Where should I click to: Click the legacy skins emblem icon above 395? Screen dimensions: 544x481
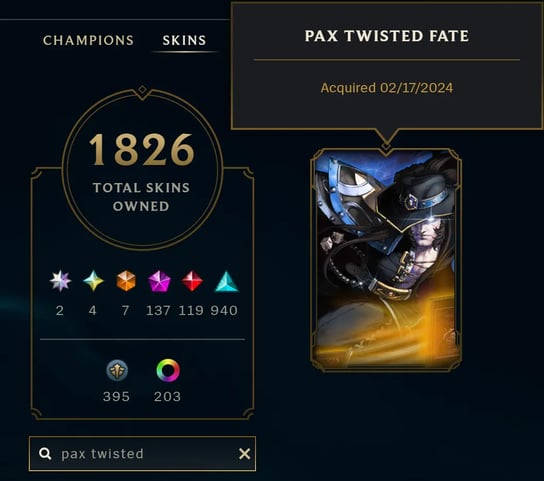point(117,370)
